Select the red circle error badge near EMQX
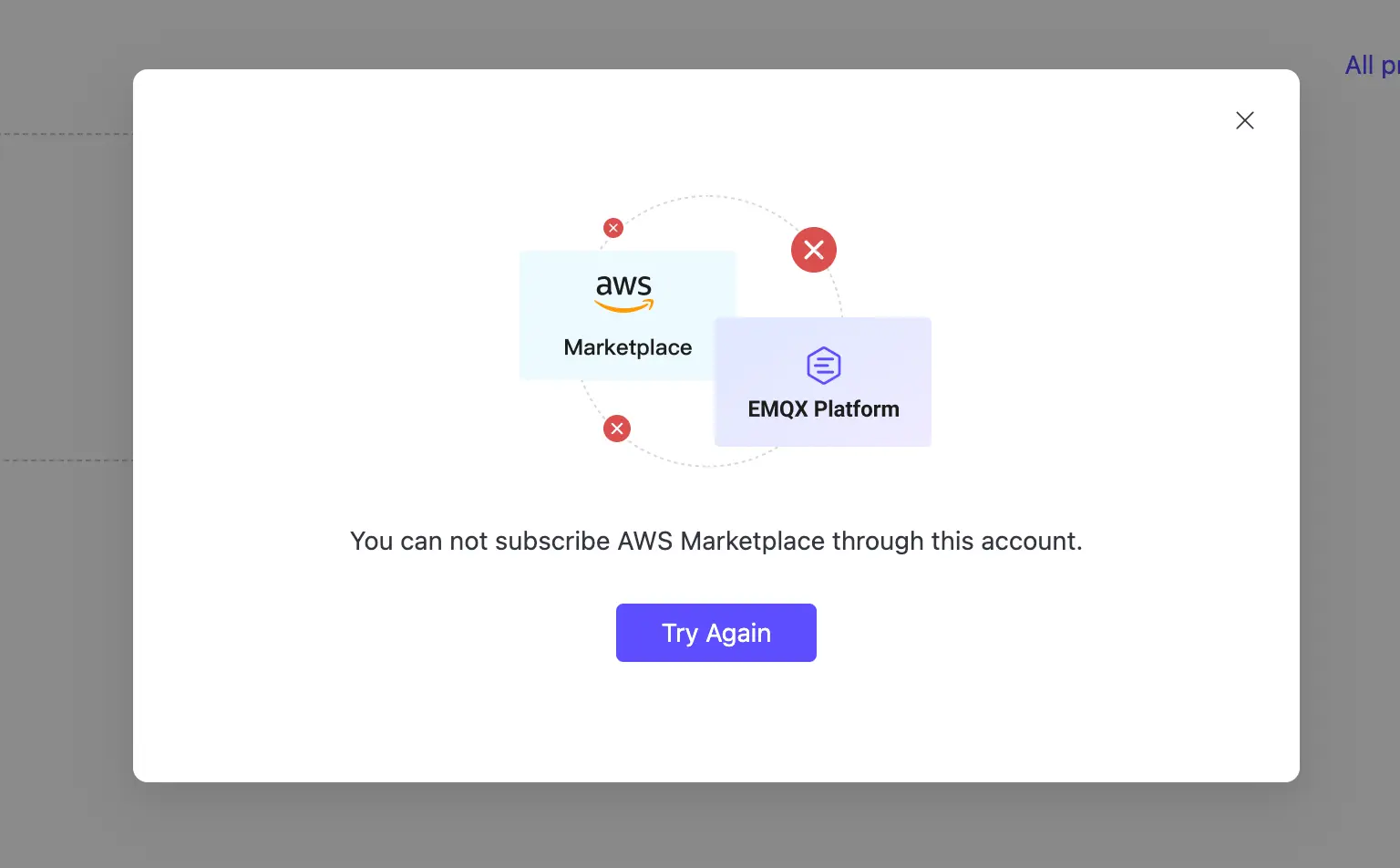 pos(814,250)
